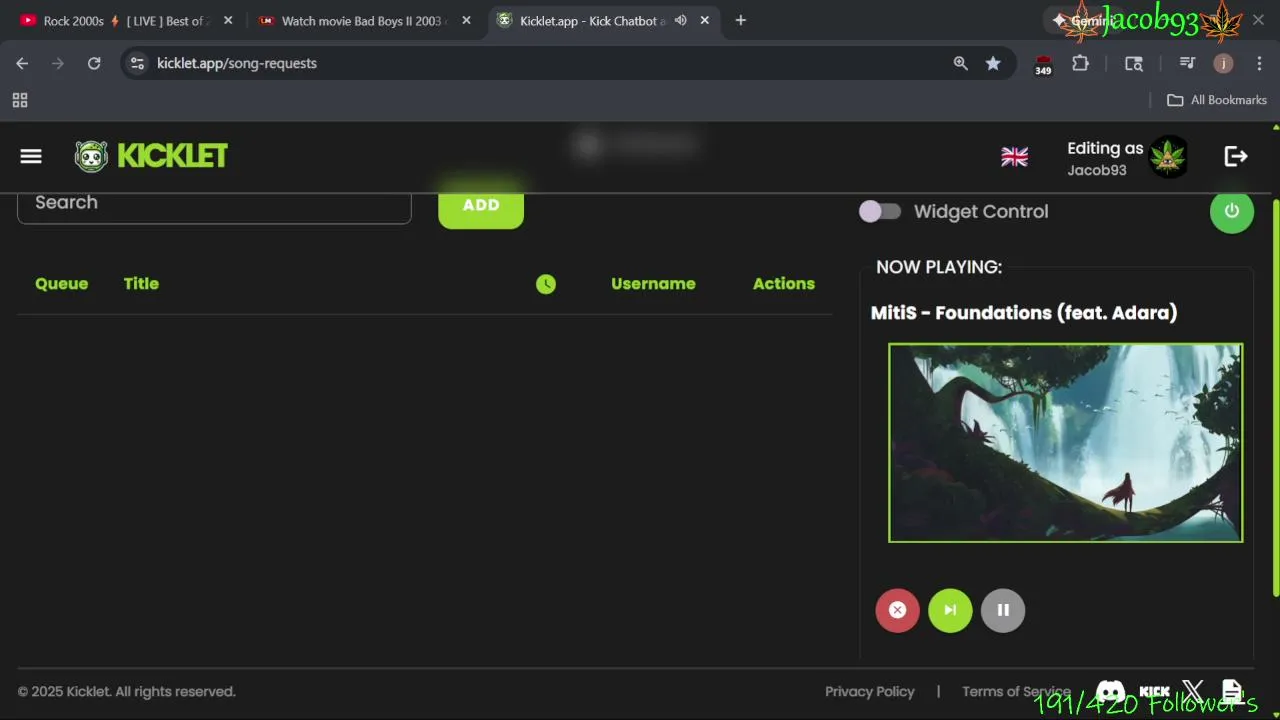Log out with the exit icon

coord(1236,156)
